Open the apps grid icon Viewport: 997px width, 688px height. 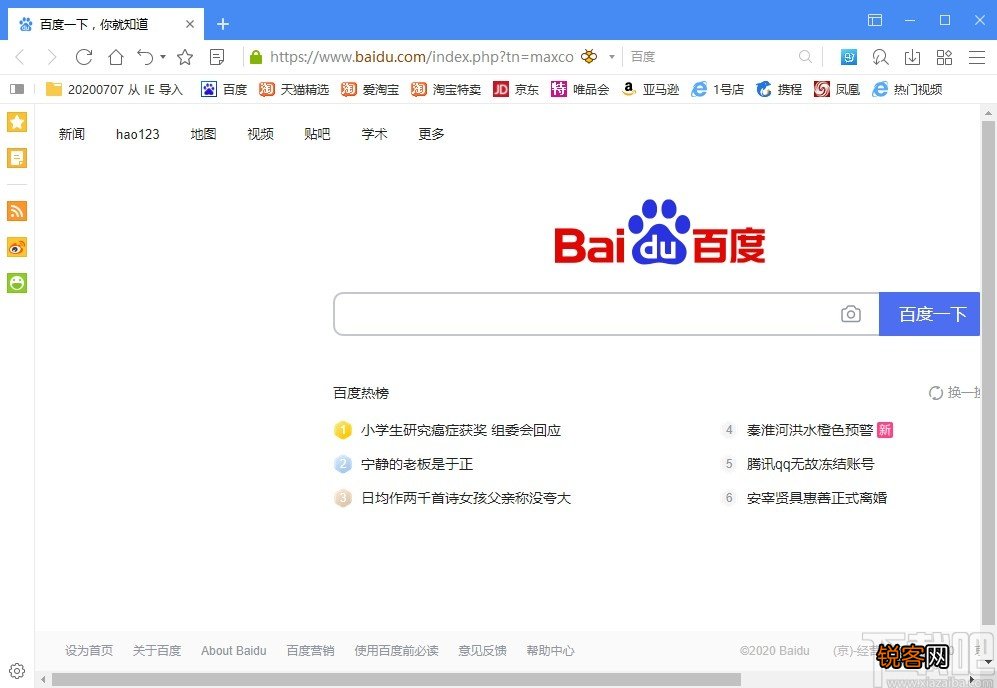pyautogui.click(x=944, y=57)
